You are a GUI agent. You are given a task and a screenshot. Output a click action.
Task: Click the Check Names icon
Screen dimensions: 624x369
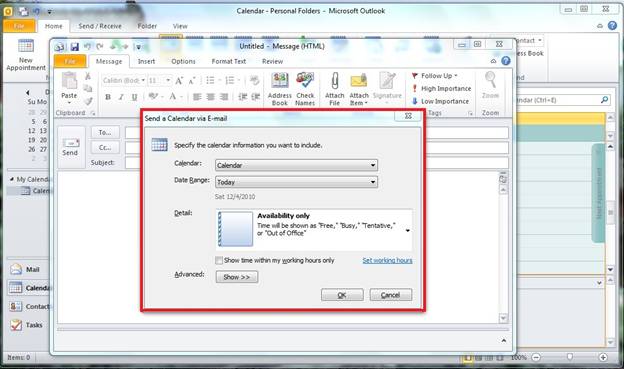(x=305, y=89)
